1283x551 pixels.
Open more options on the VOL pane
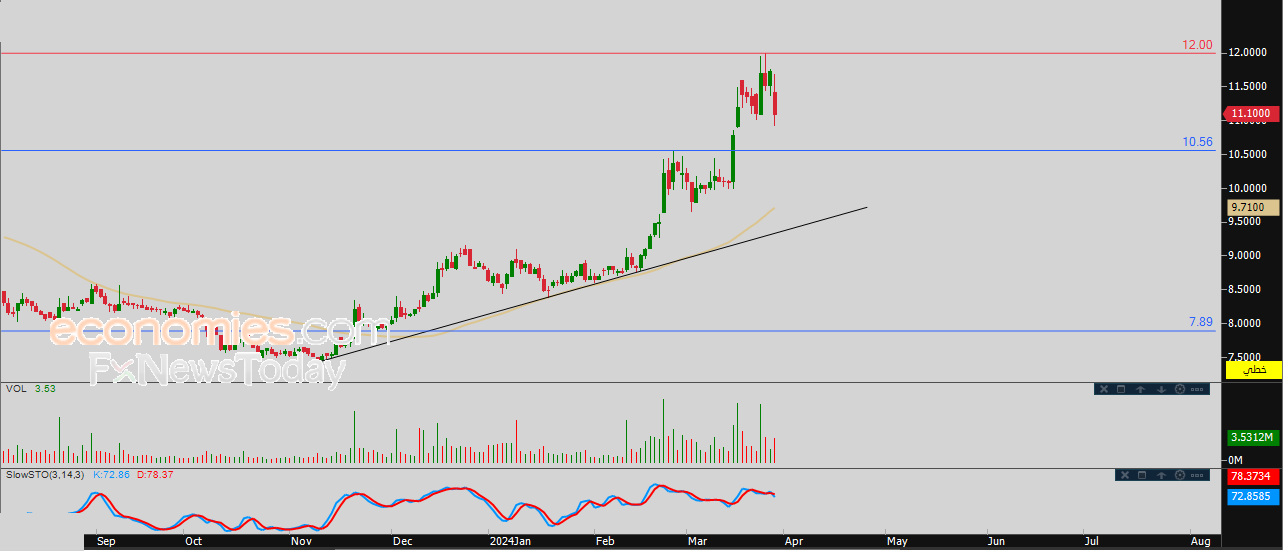pyautogui.click(x=1197, y=389)
